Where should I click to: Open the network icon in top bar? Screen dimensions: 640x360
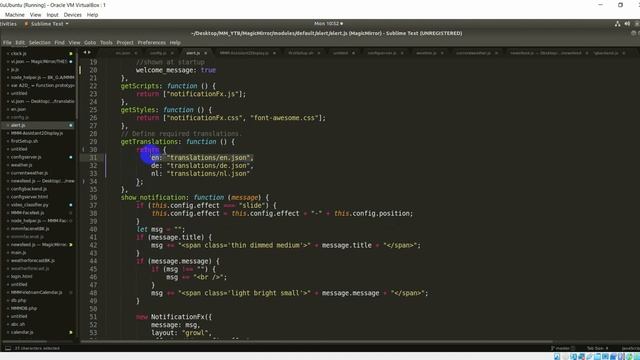(617, 24)
